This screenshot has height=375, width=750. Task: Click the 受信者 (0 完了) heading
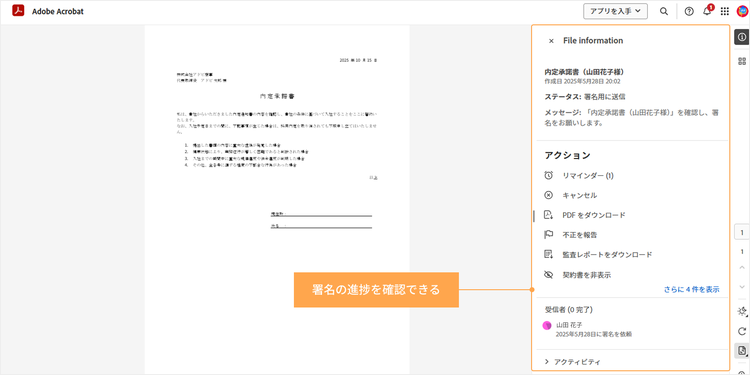tap(569, 309)
